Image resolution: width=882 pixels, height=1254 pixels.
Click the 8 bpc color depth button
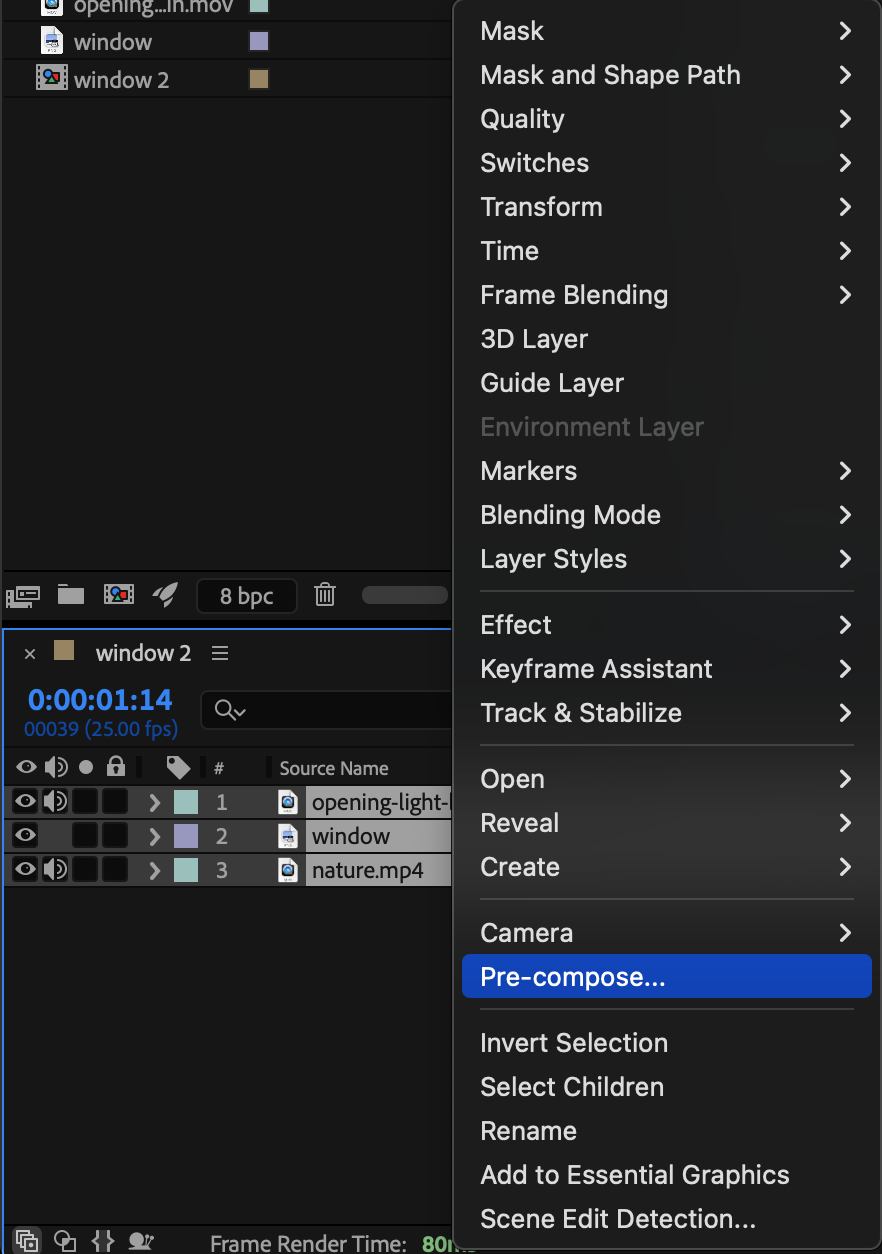tap(247, 596)
